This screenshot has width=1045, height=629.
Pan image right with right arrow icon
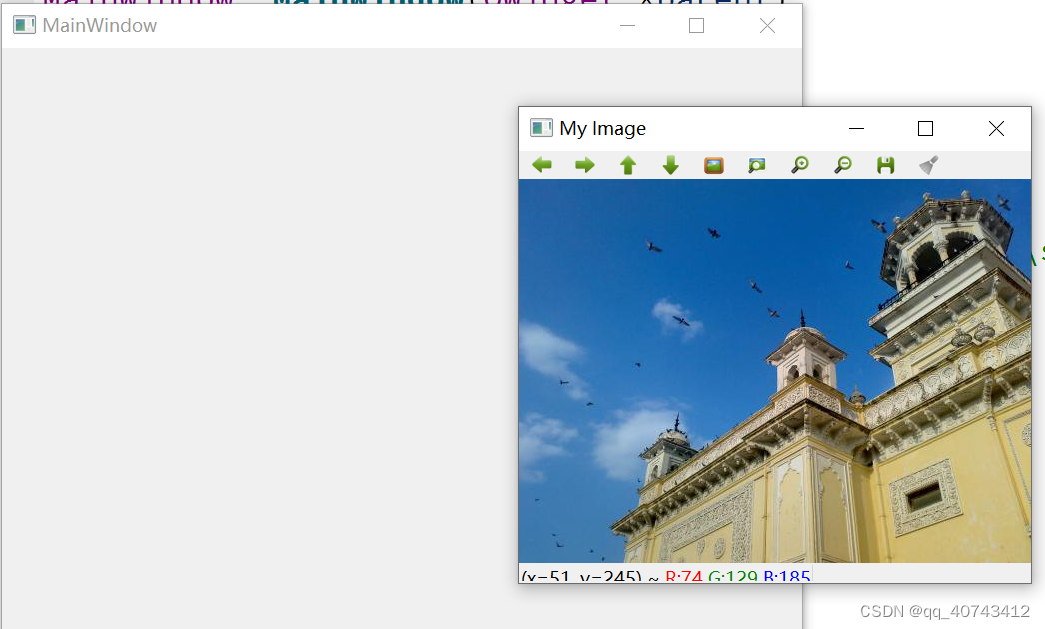tap(584, 165)
